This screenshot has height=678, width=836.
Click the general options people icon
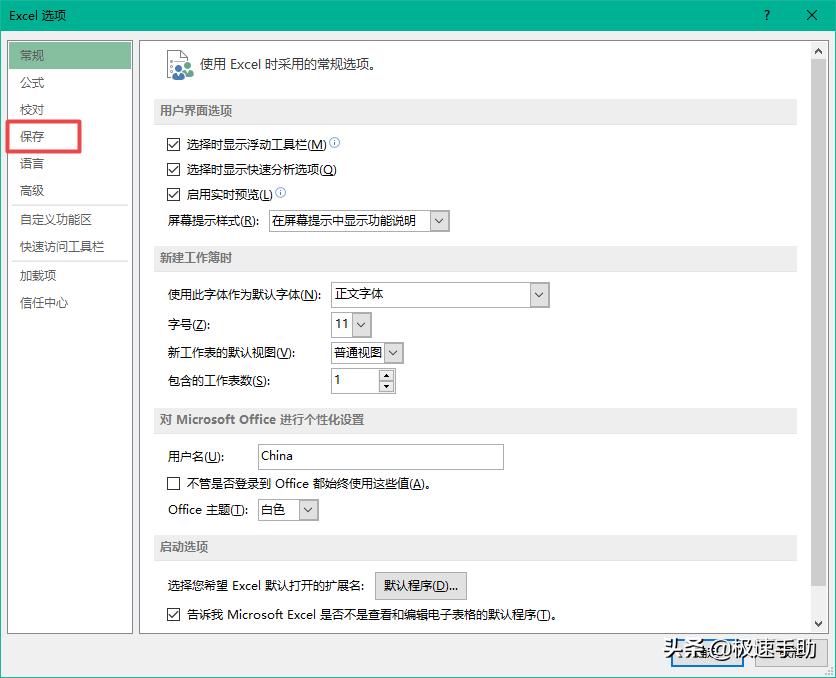pyautogui.click(x=180, y=63)
